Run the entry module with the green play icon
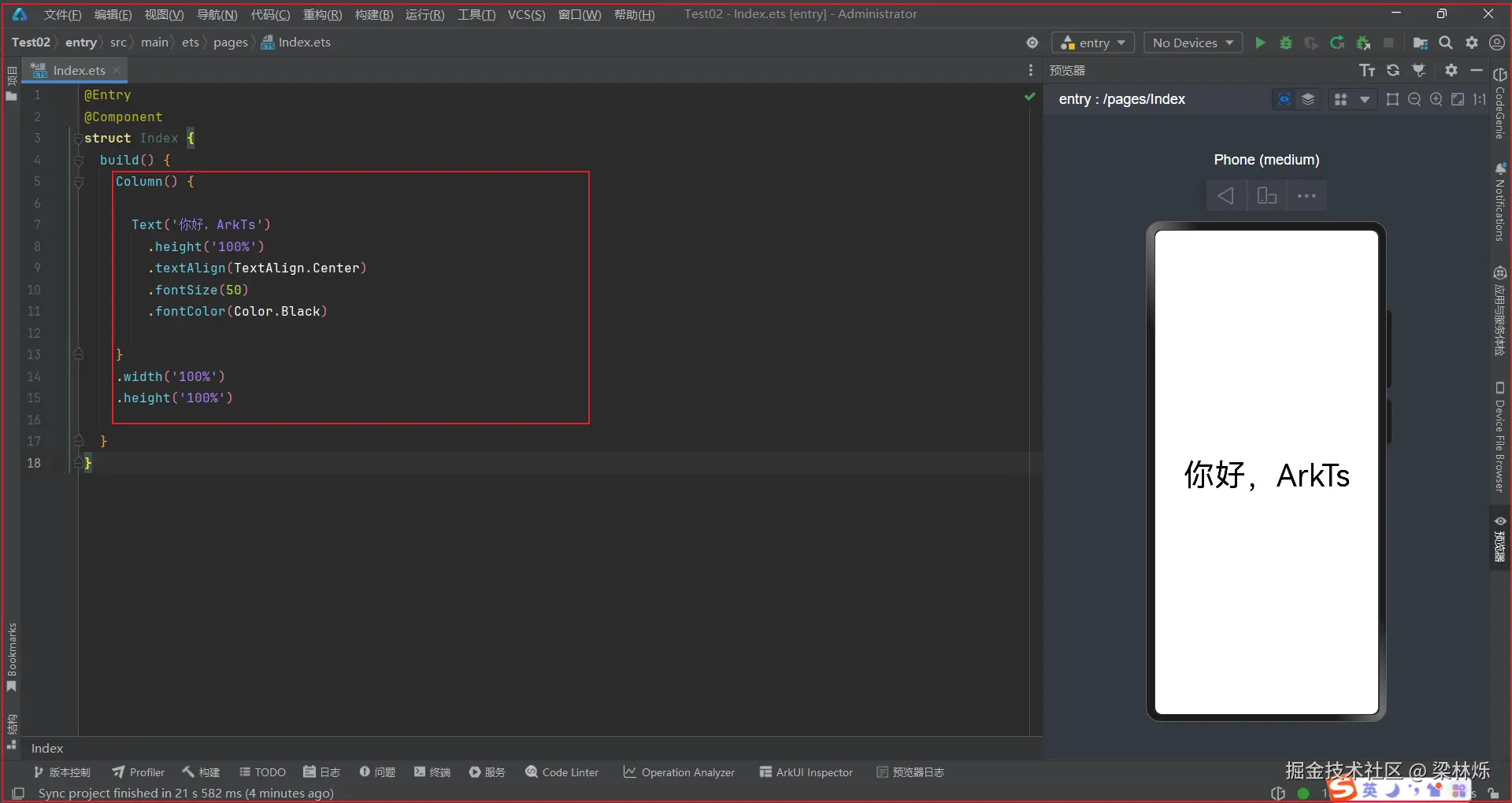The width and height of the screenshot is (1512, 803). click(x=1260, y=43)
